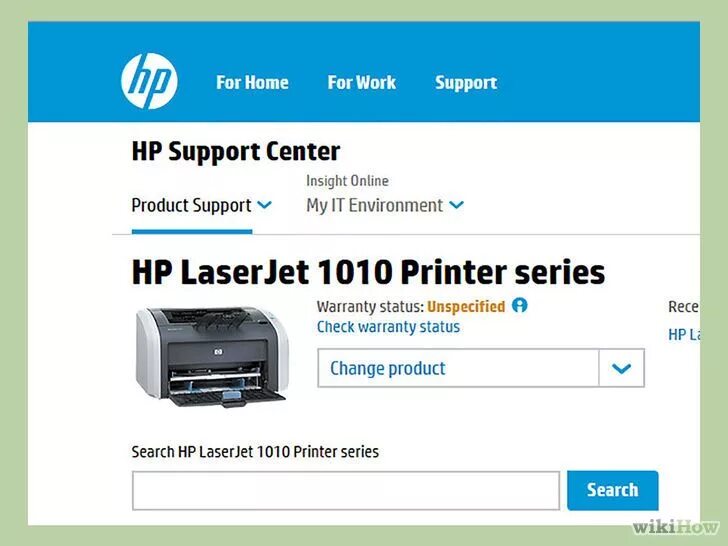Click the arrow button of Change product
Viewport: 728px width, 546px height.
click(622, 368)
